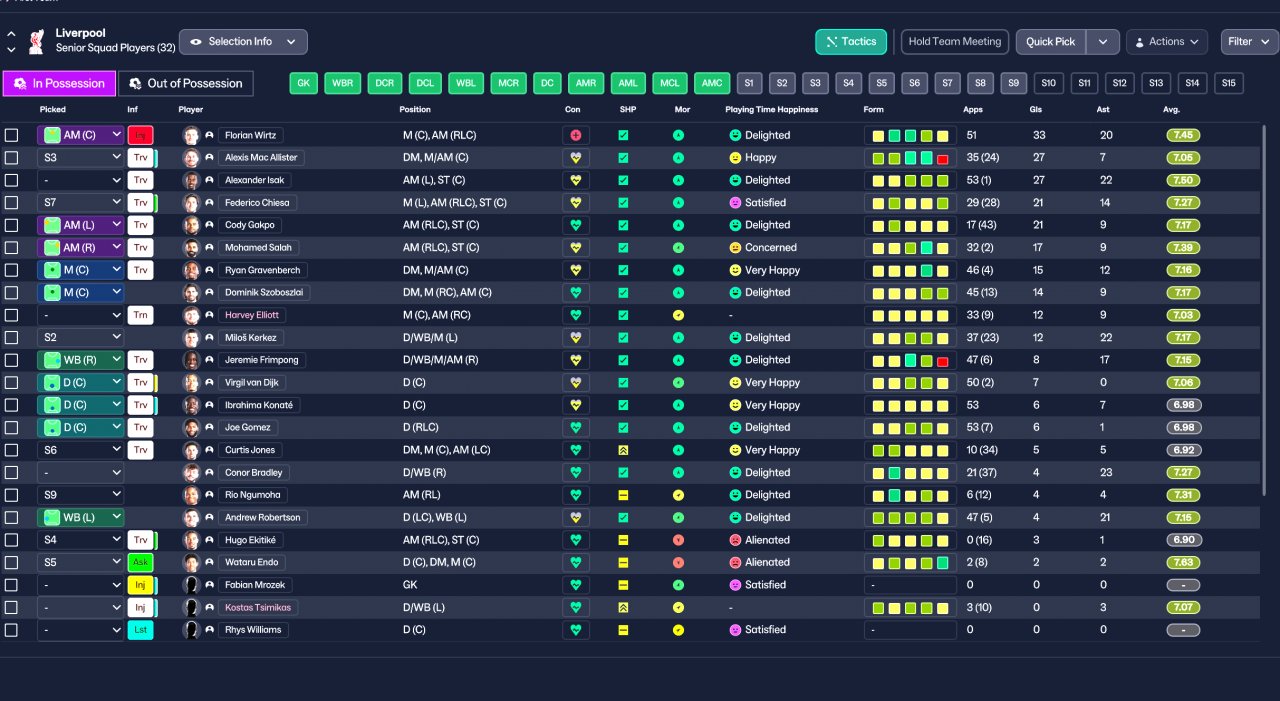Image resolution: width=1280 pixels, height=701 pixels.
Task: Open Harvey Elliott's player name link
Action: (x=252, y=315)
